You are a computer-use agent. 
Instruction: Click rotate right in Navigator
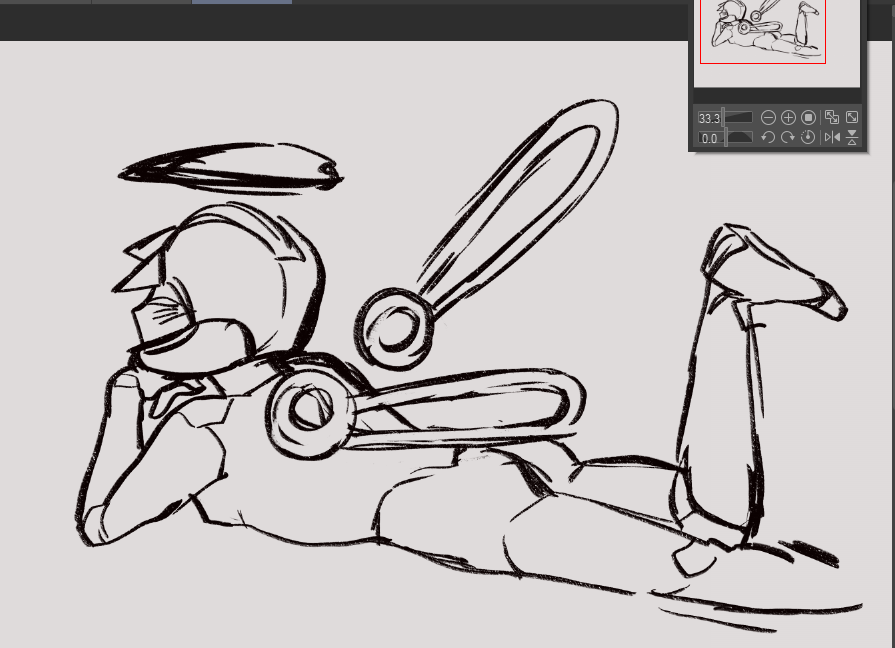(788, 137)
